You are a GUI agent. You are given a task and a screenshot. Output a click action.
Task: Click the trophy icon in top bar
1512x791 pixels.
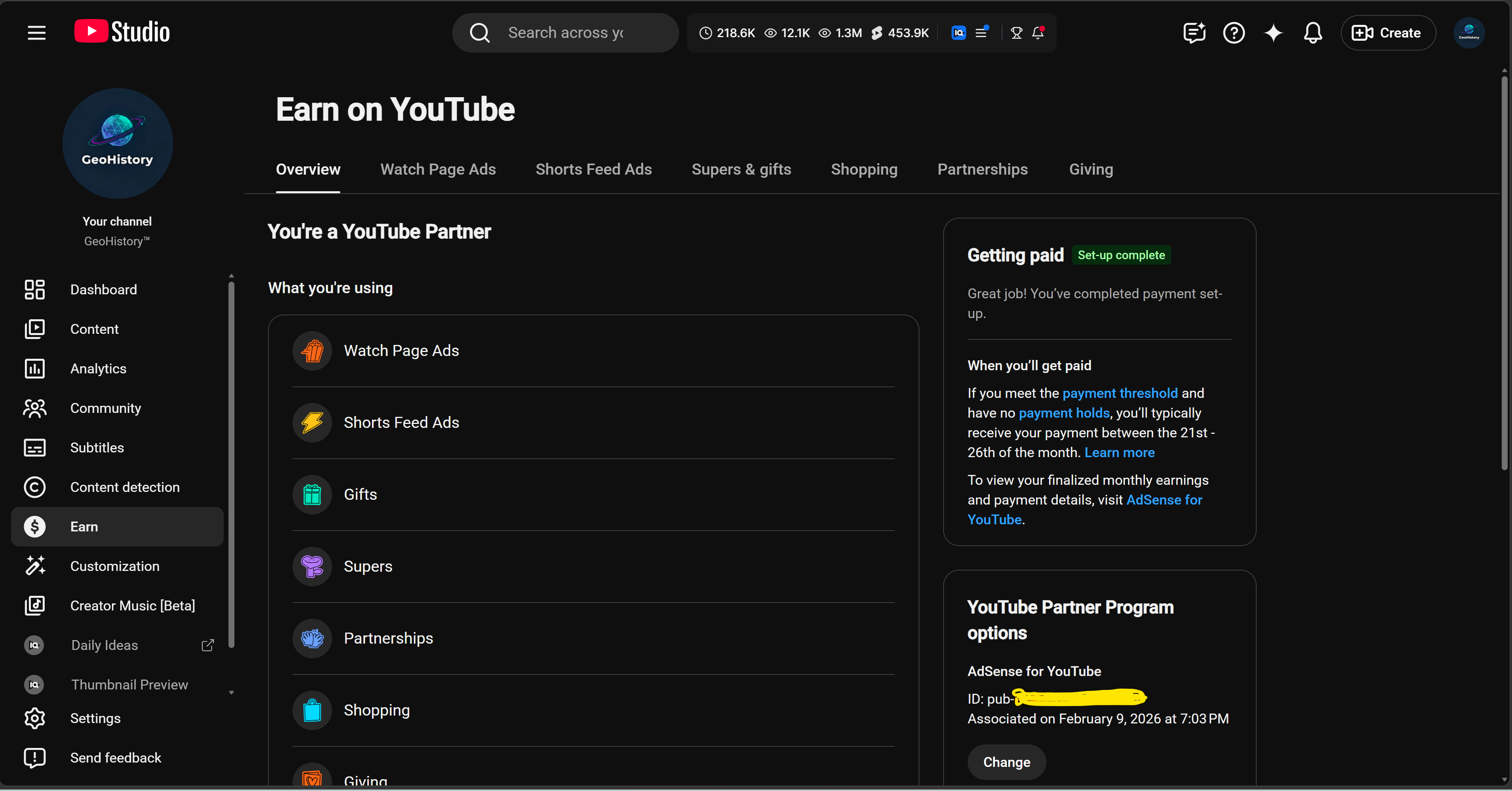[x=1017, y=33]
